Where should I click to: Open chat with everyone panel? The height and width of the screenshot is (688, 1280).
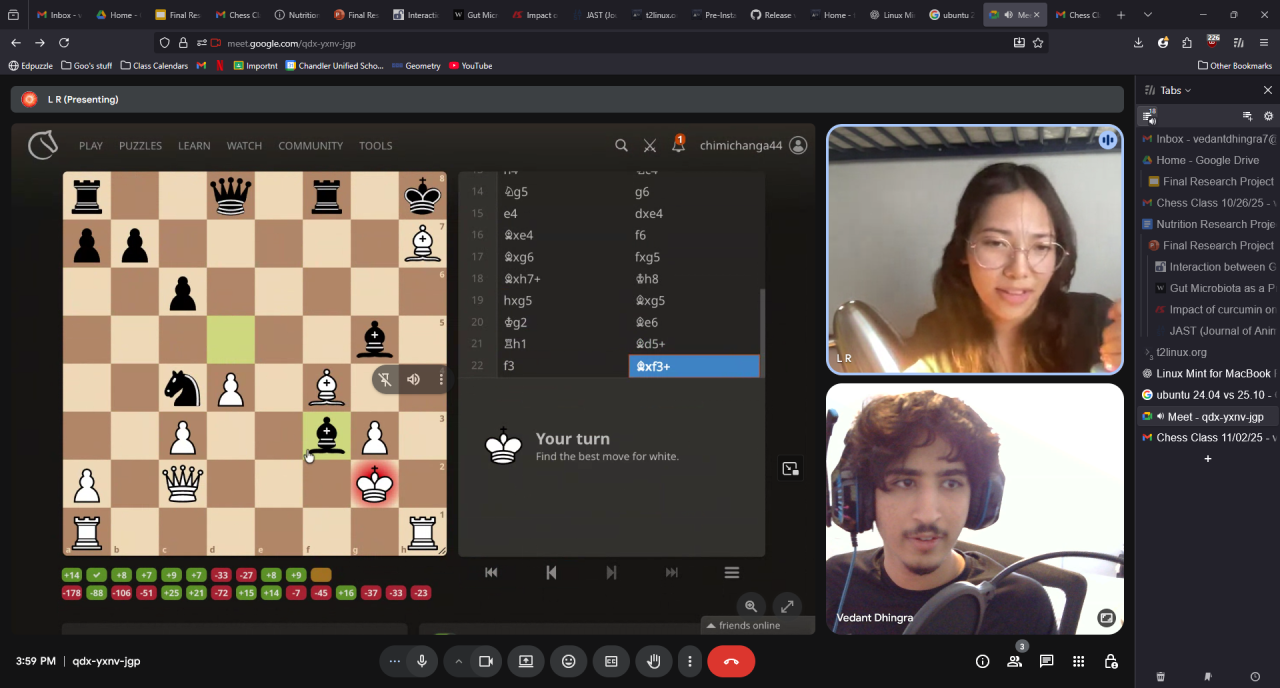pos(1046,661)
